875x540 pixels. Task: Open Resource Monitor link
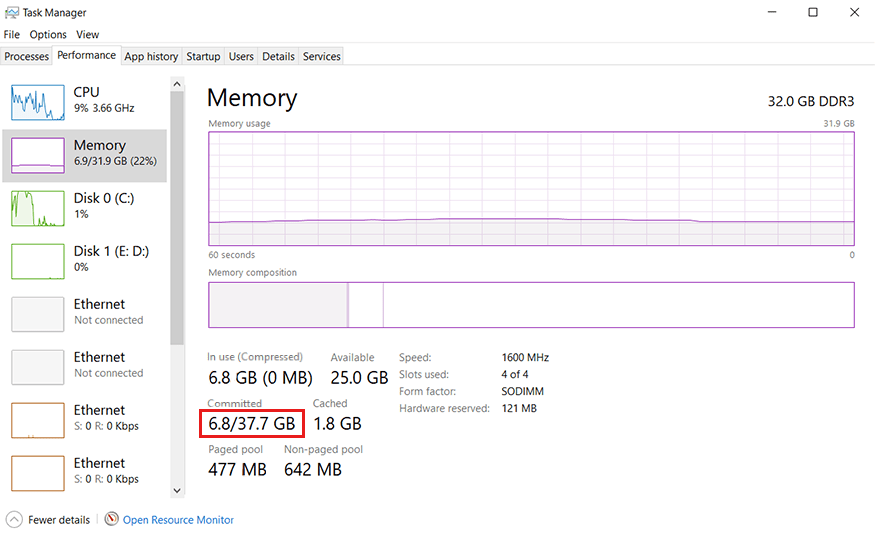pos(178,520)
